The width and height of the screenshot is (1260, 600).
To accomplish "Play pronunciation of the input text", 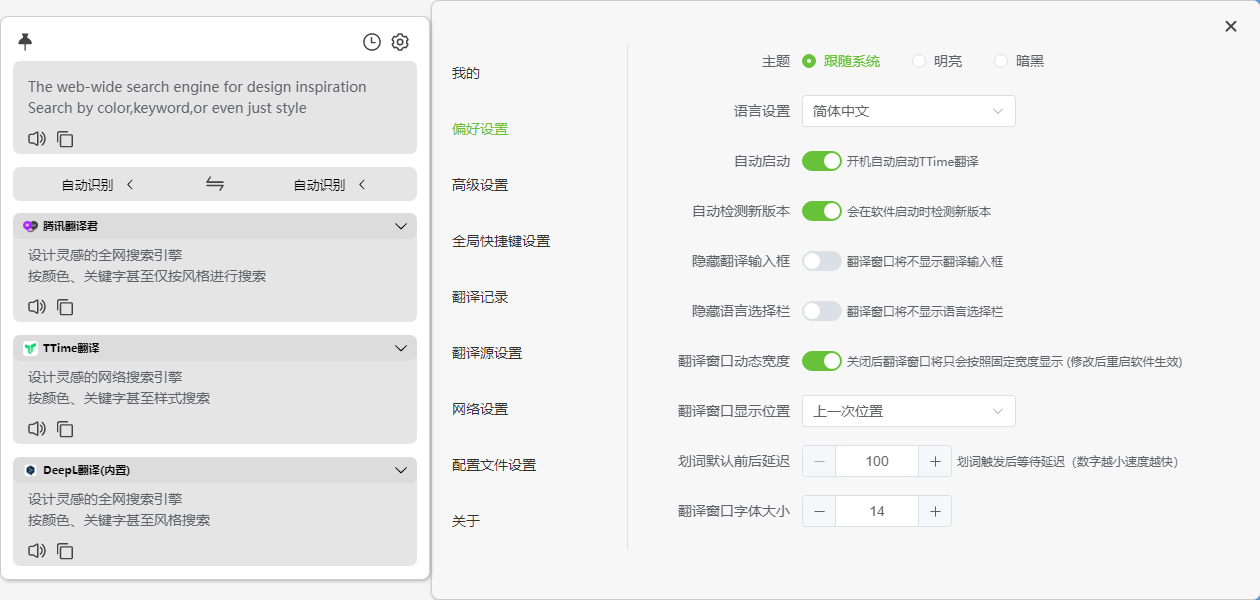I will point(37,139).
